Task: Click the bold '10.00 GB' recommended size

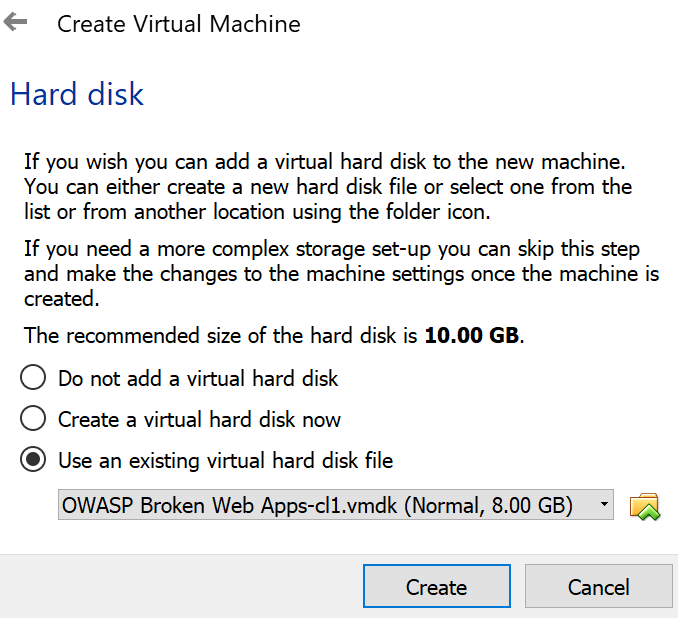Action: (472, 335)
